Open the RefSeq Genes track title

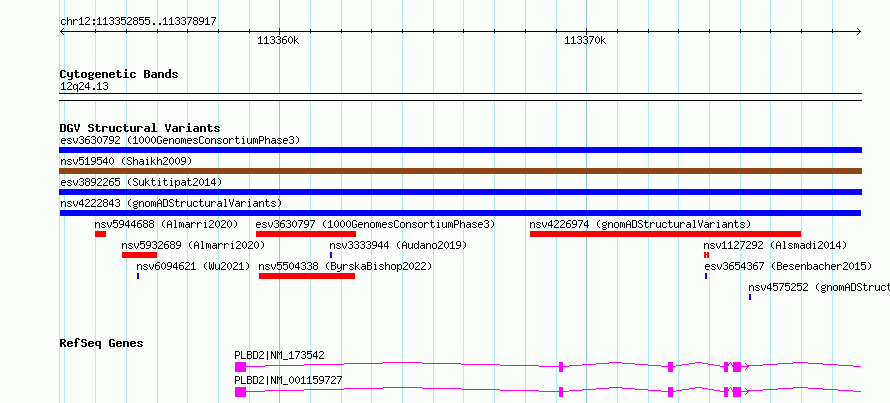(102, 343)
